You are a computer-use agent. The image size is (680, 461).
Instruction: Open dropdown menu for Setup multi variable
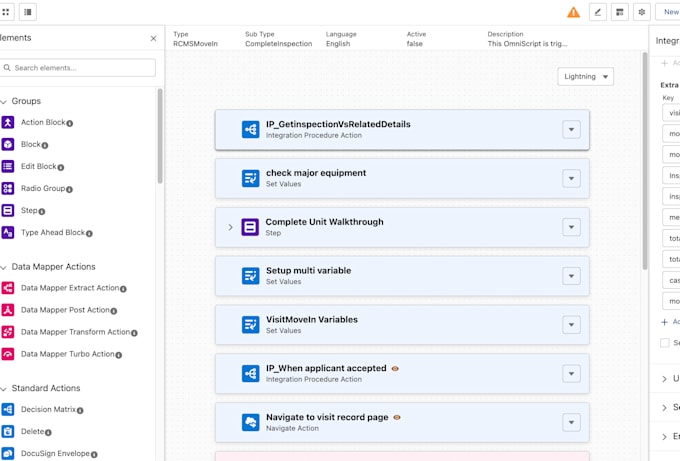tap(571, 276)
